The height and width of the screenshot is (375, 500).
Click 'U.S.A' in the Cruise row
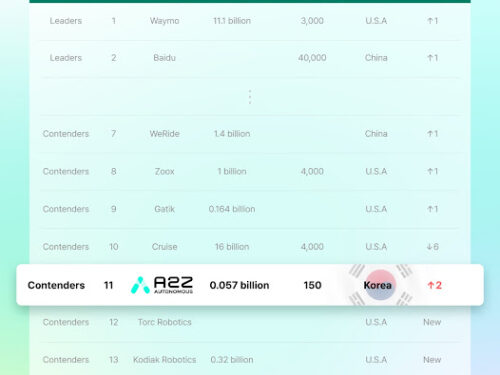376,247
